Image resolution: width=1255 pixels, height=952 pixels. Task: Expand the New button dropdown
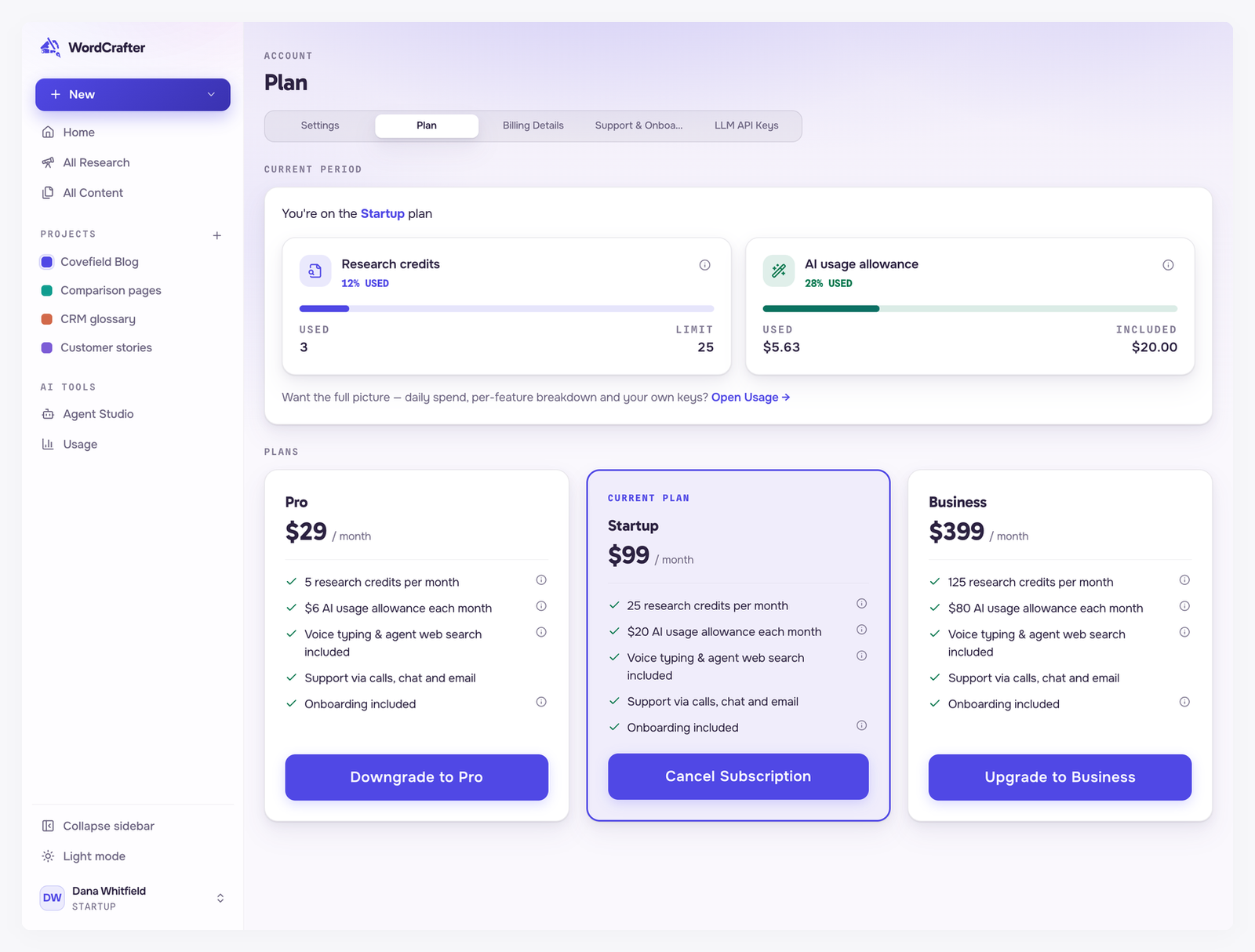pyautogui.click(x=211, y=95)
